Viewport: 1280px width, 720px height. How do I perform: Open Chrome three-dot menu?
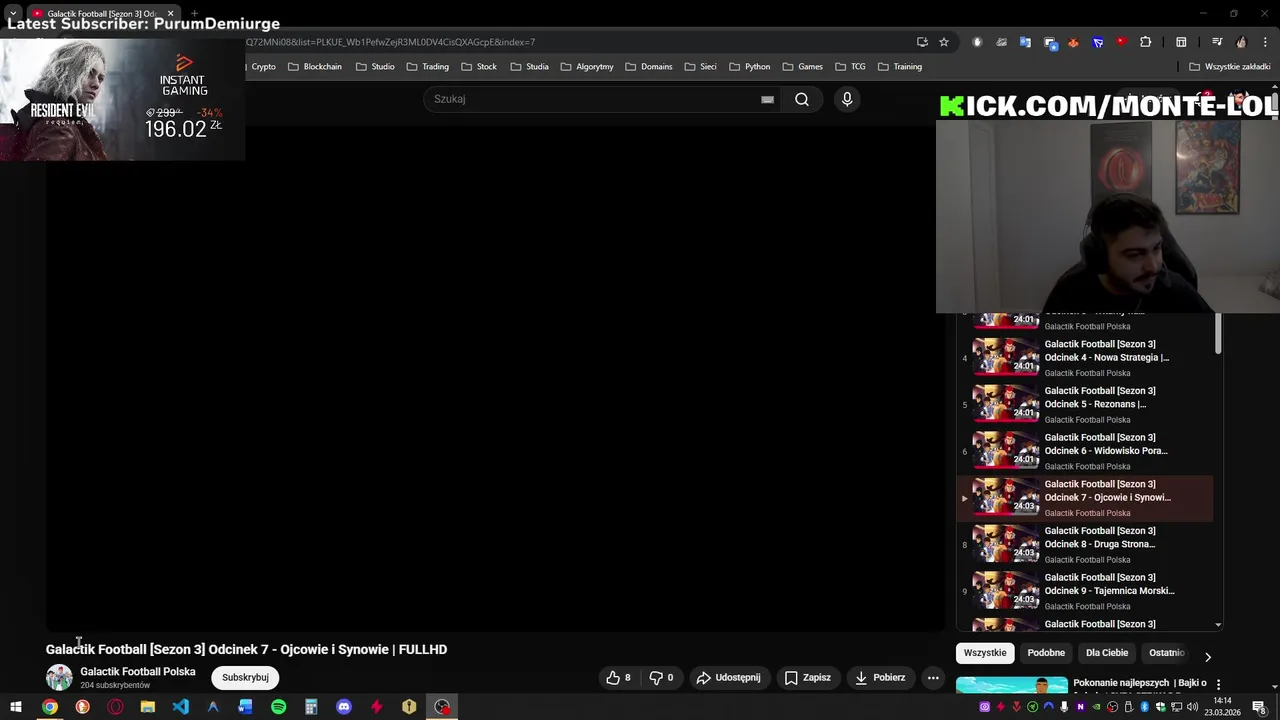click(1265, 42)
